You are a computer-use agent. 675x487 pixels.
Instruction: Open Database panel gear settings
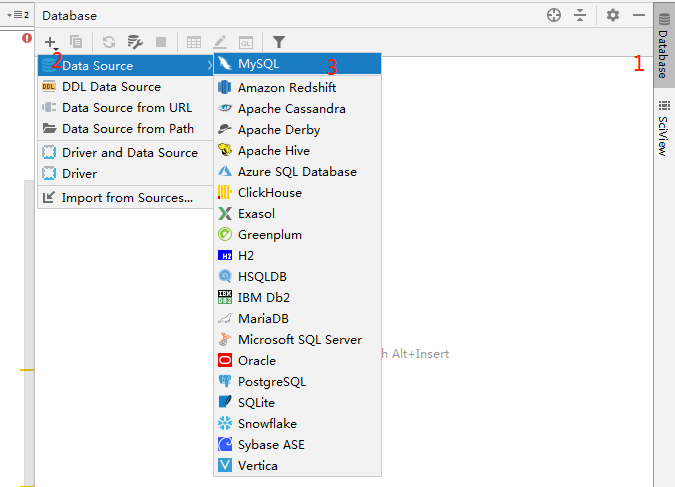point(613,16)
